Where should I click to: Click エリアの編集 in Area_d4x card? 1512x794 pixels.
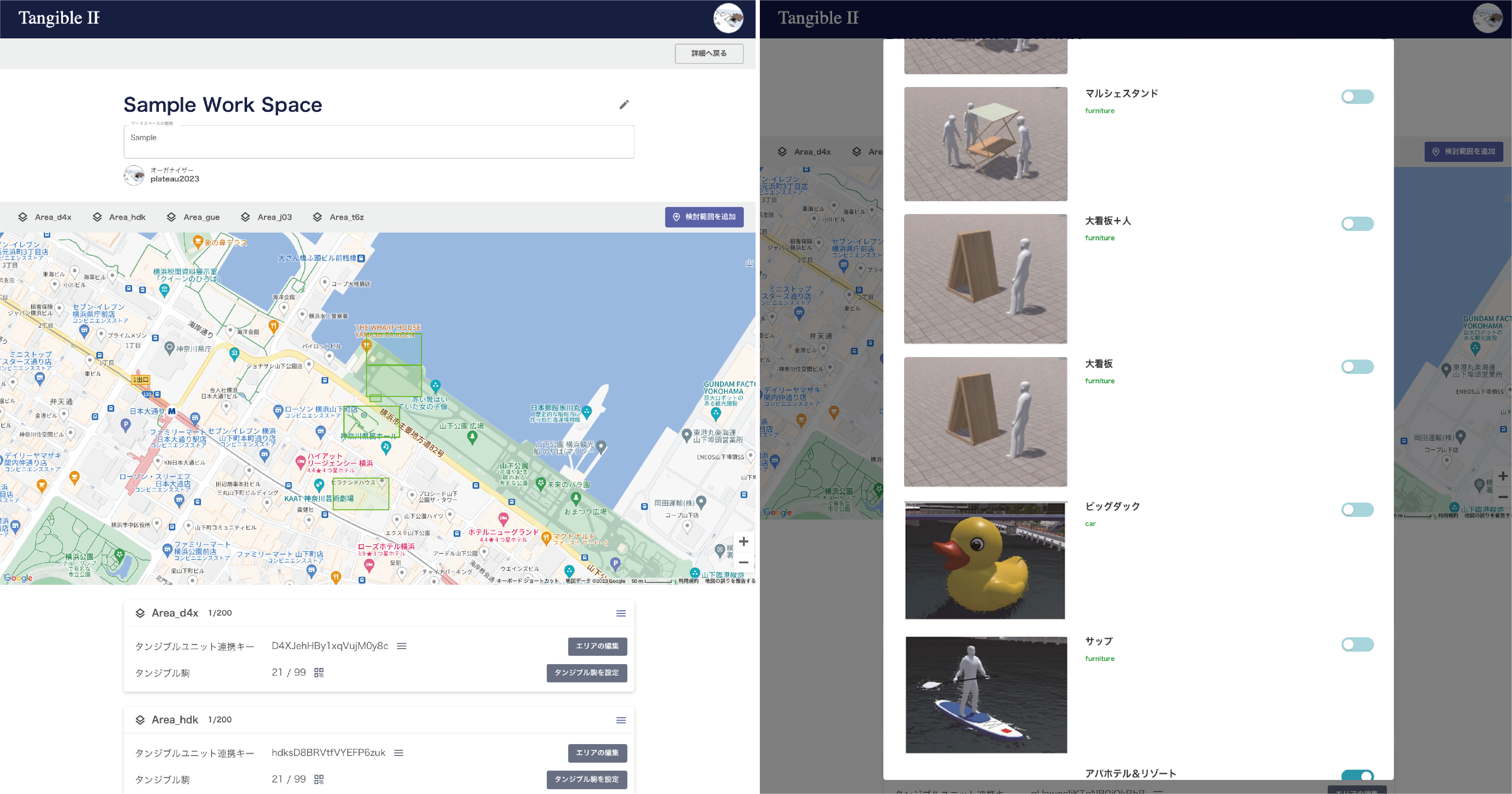pos(598,646)
